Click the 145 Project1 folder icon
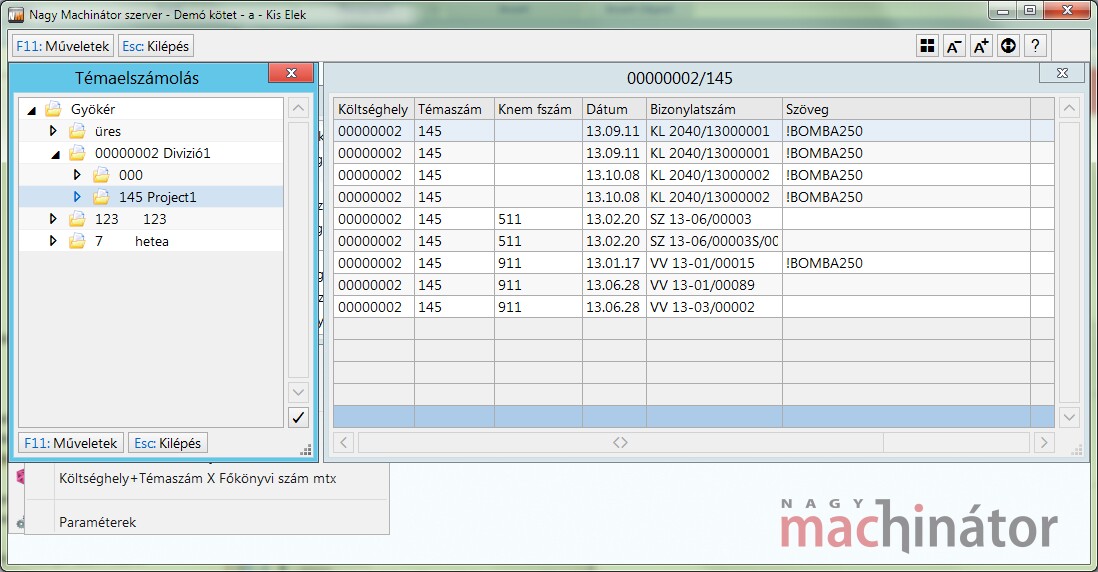Viewport: 1098px width, 572px height. [x=102, y=197]
